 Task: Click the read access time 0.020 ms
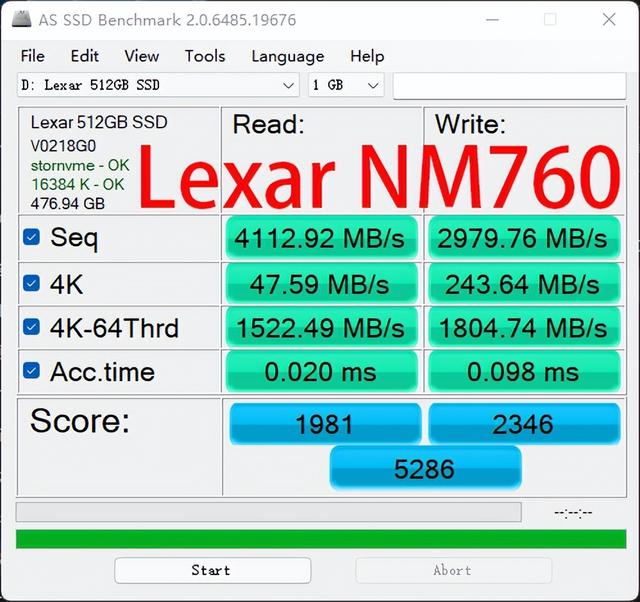tap(321, 372)
